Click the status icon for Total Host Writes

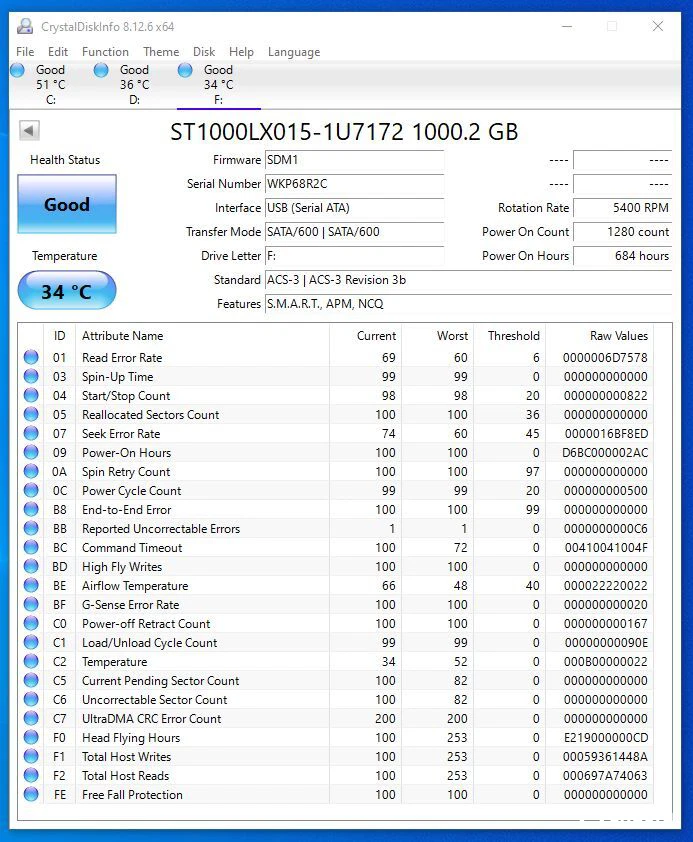coord(31,756)
